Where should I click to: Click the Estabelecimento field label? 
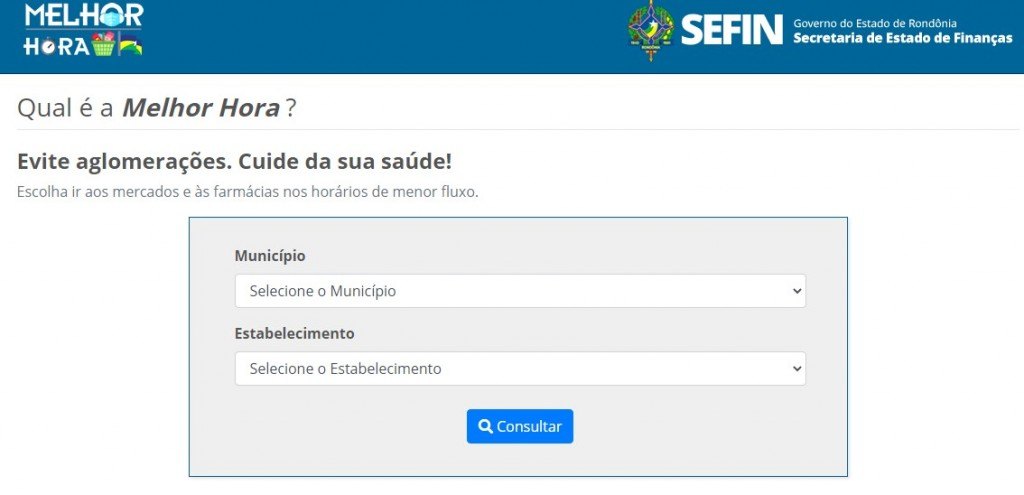pos(294,333)
